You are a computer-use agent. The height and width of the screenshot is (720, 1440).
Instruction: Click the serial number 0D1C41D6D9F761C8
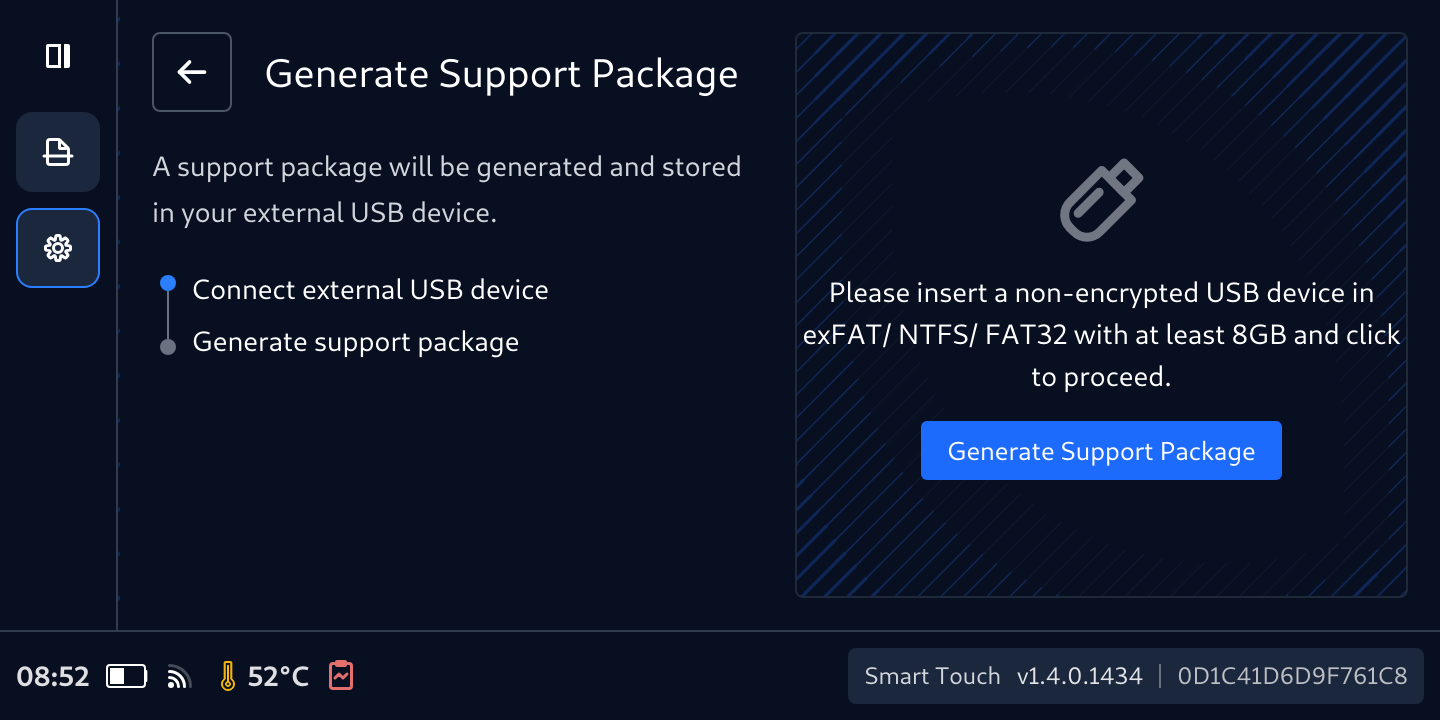click(x=1292, y=677)
